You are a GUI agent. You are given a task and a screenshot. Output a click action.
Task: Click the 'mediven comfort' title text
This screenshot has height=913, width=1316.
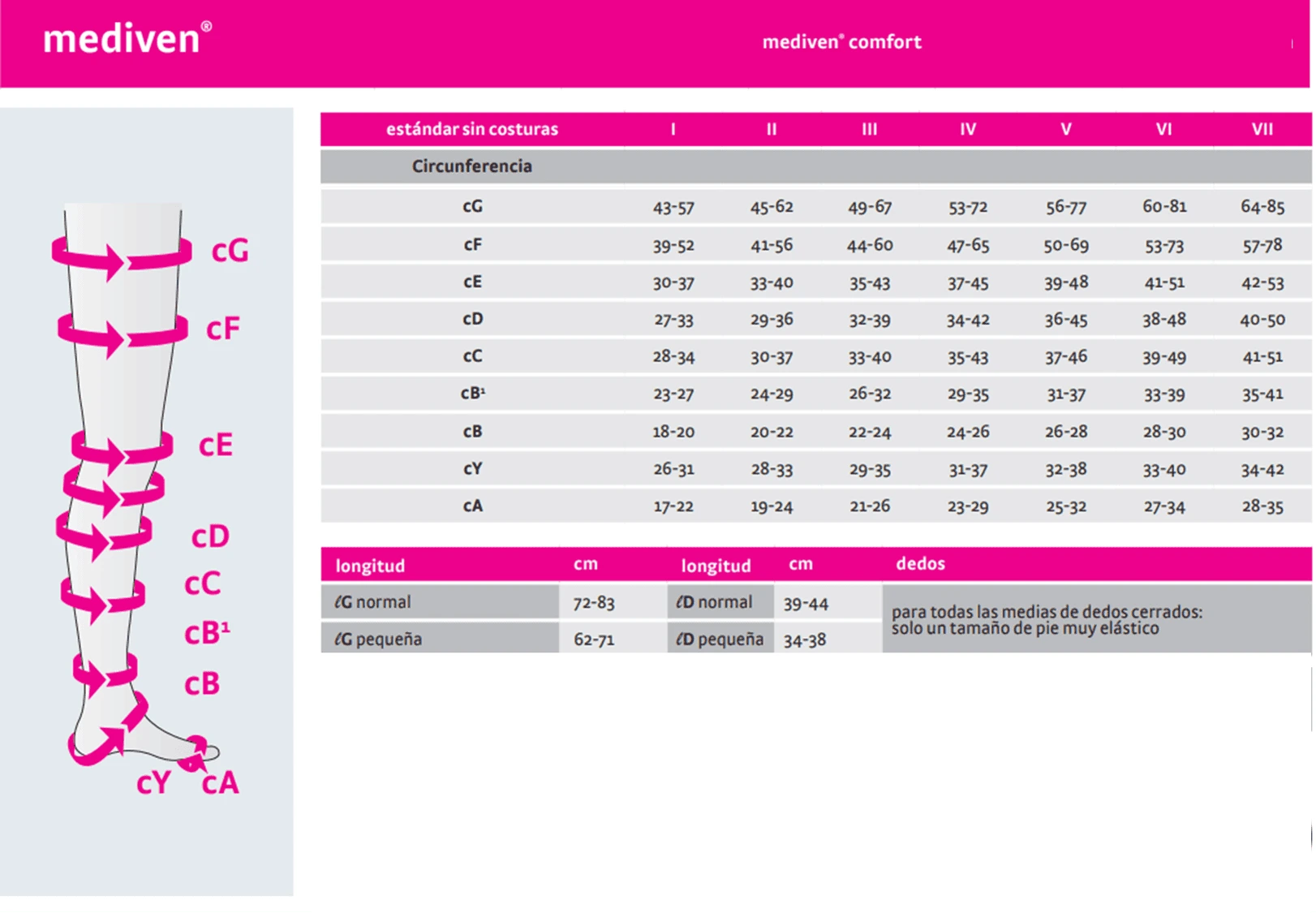point(841,42)
